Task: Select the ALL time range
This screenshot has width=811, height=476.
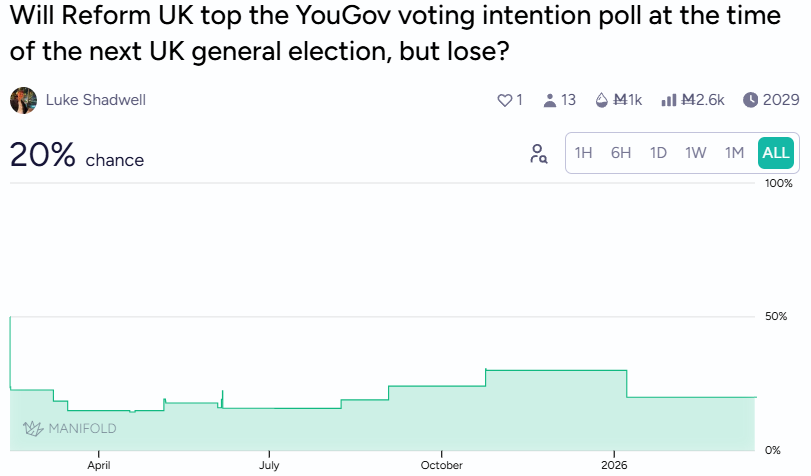Action: pos(775,153)
